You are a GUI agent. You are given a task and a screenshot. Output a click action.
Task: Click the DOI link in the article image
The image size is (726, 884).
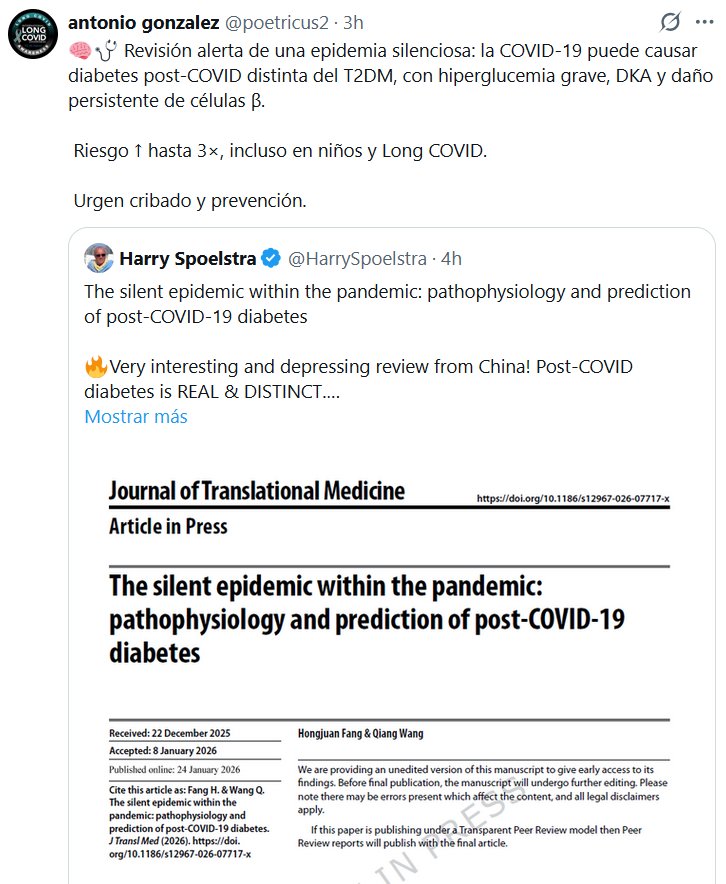[x=572, y=498]
